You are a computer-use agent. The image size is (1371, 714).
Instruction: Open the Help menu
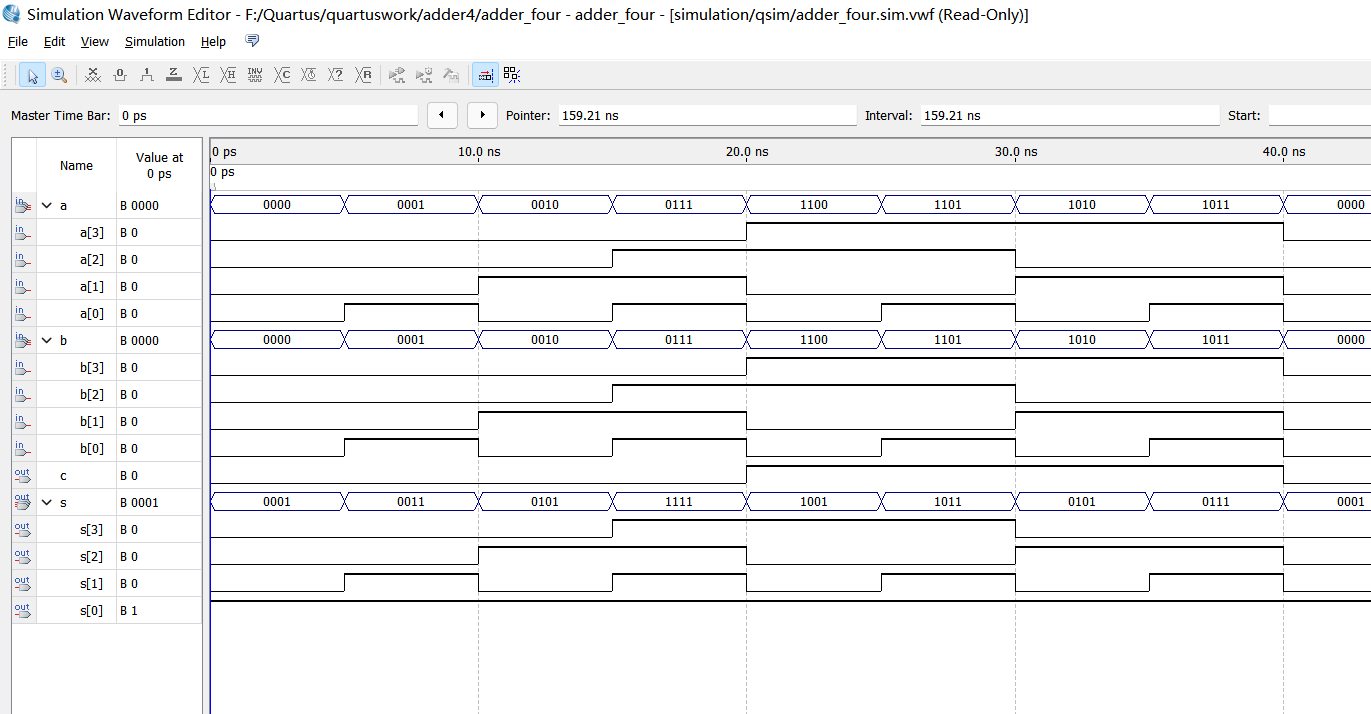[213, 42]
